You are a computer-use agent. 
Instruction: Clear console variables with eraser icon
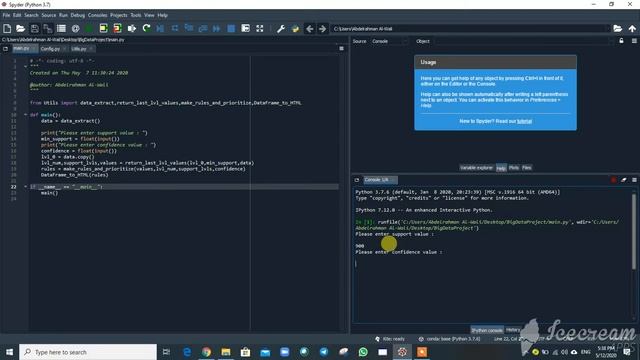point(624,180)
